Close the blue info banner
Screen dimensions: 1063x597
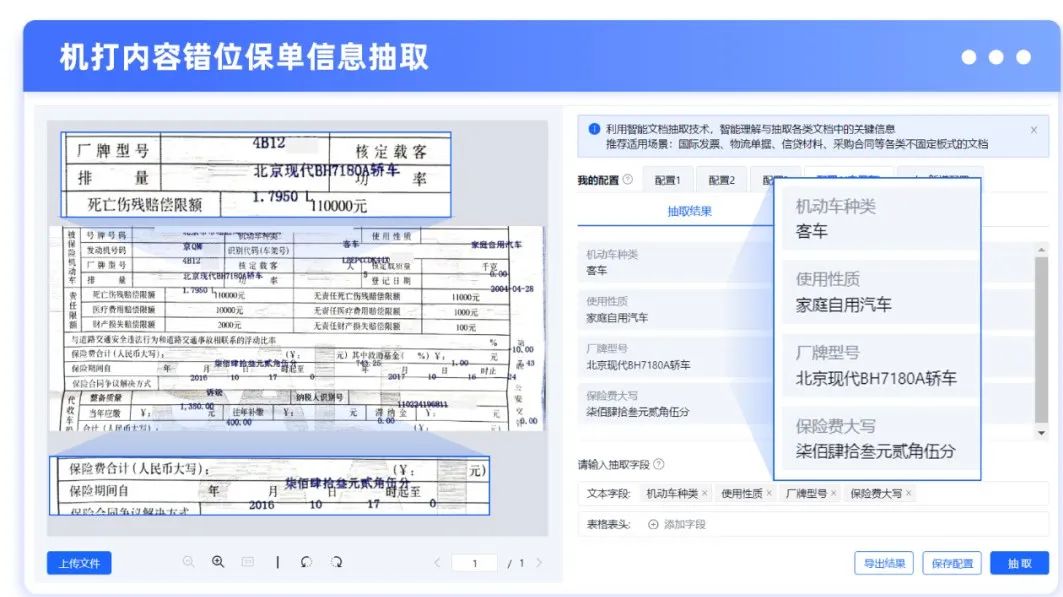[1034, 130]
